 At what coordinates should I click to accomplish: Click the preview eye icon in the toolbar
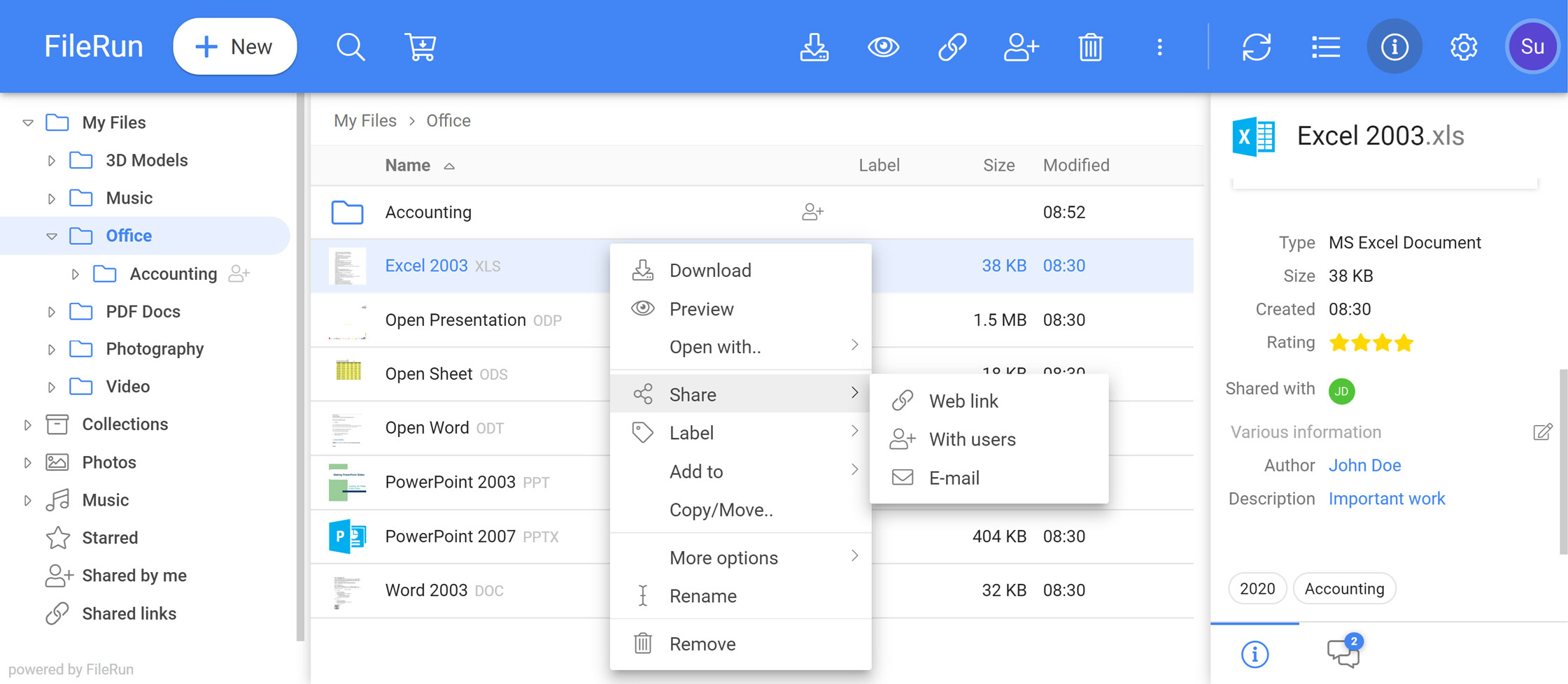883,47
